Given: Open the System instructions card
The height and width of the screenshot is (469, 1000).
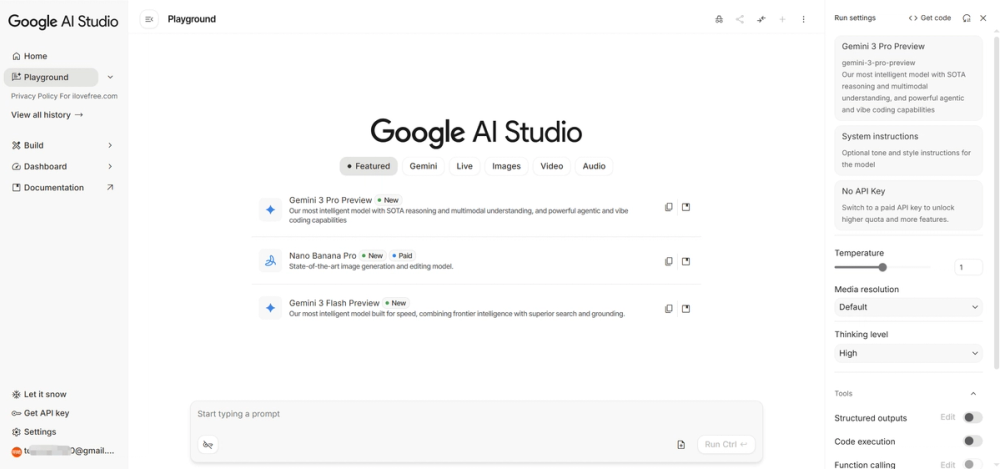Looking at the screenshot, I should 908,150.
